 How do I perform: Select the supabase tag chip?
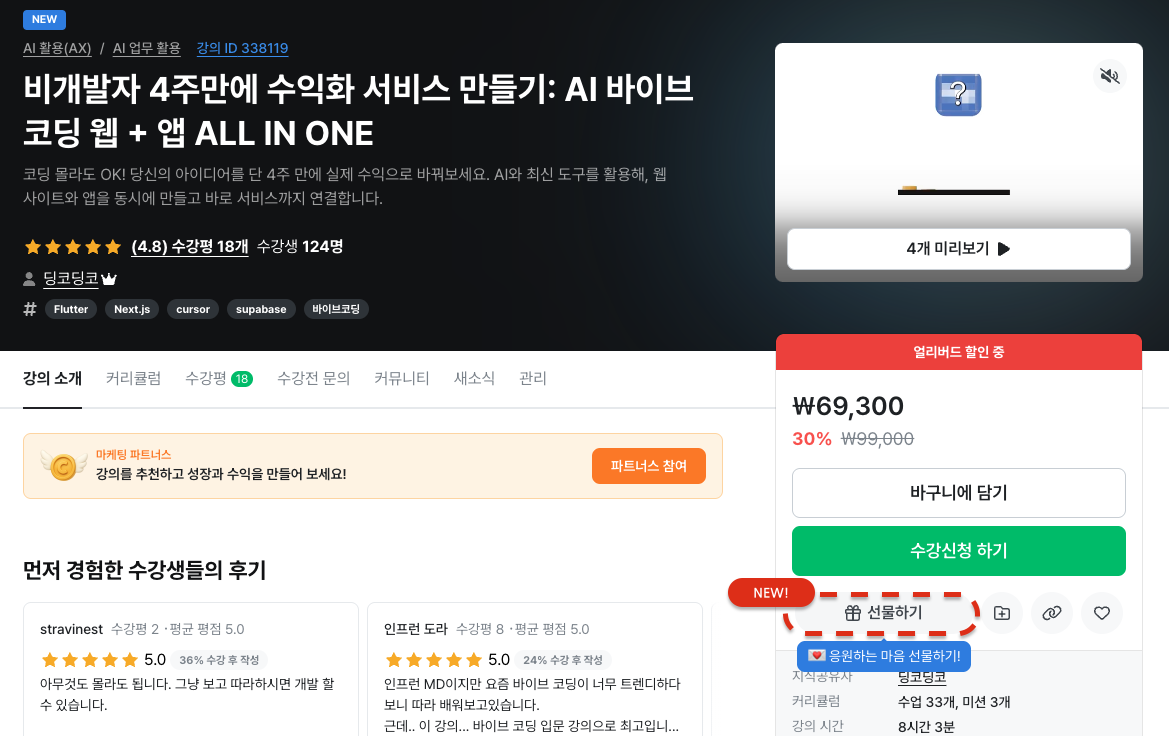(261, 309)
